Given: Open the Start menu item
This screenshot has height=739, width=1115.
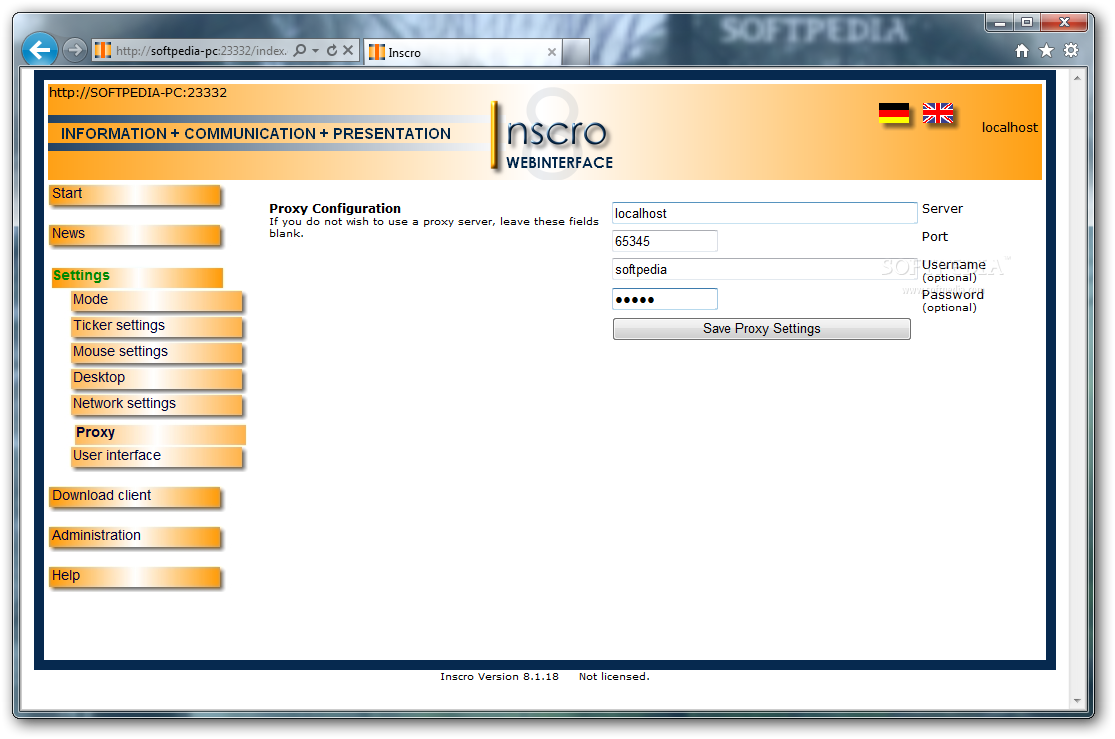Looking at the screenshot, I should 135,194.
